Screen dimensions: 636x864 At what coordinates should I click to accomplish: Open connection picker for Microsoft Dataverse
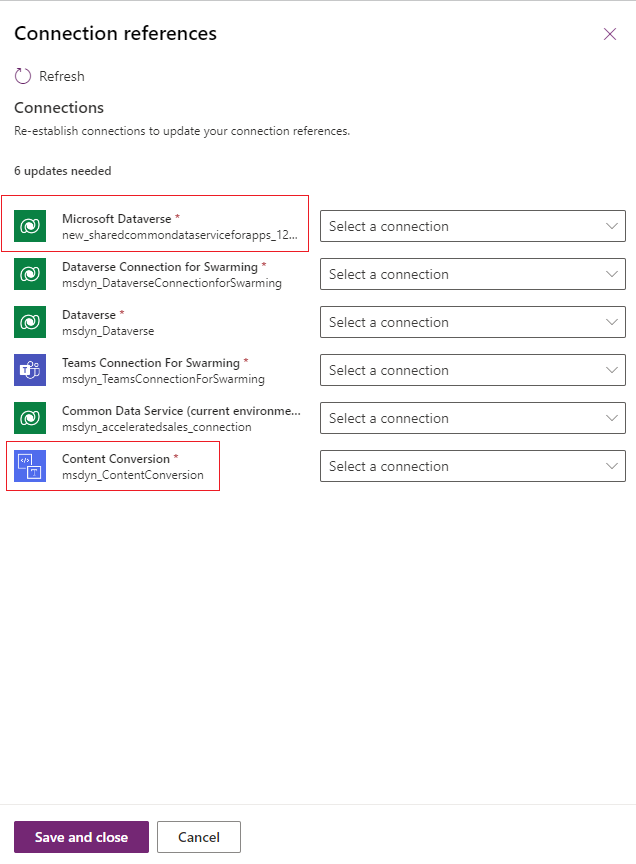[472, 226]
